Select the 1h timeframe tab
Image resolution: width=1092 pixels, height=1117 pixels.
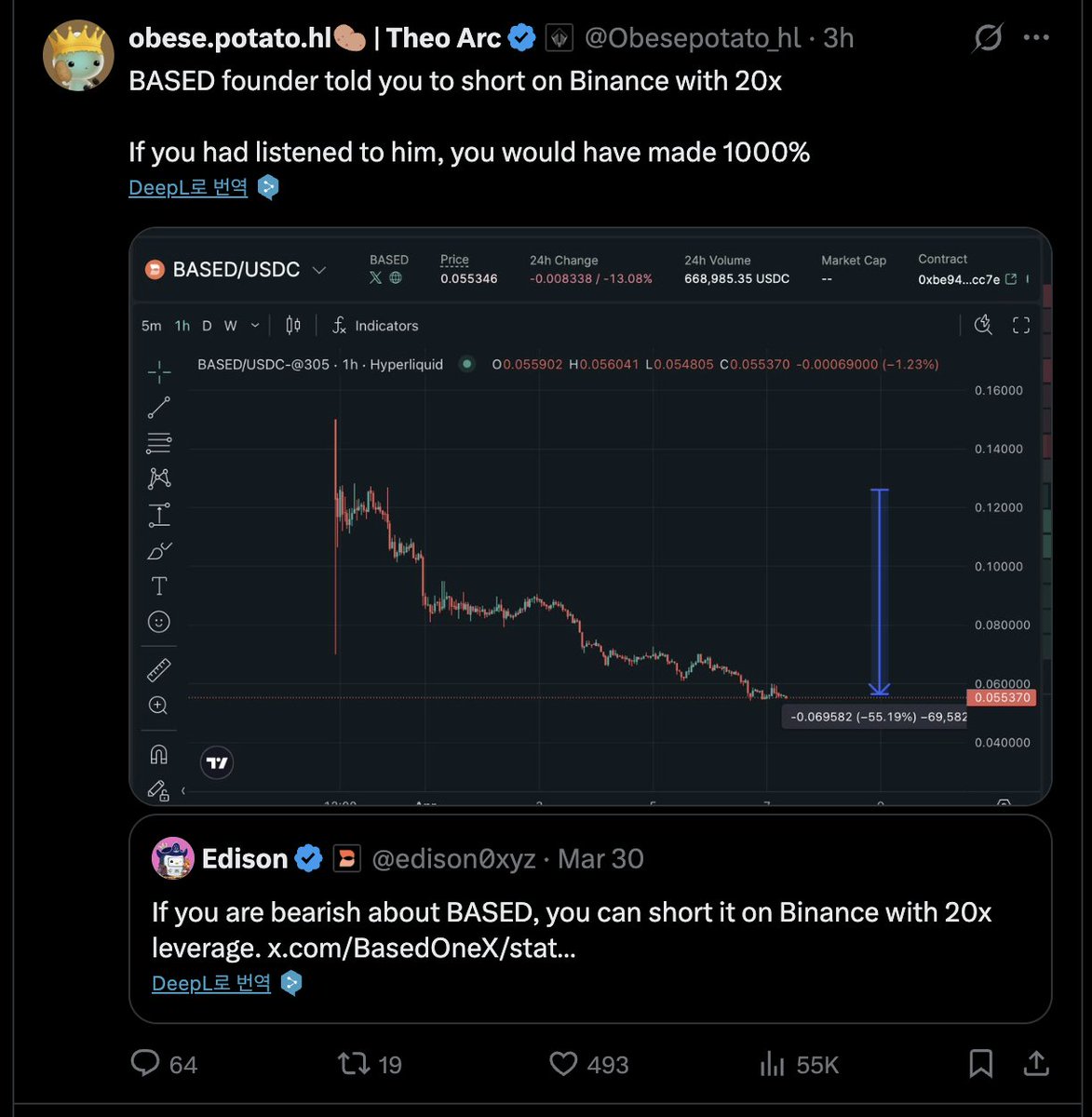[182, 326]
